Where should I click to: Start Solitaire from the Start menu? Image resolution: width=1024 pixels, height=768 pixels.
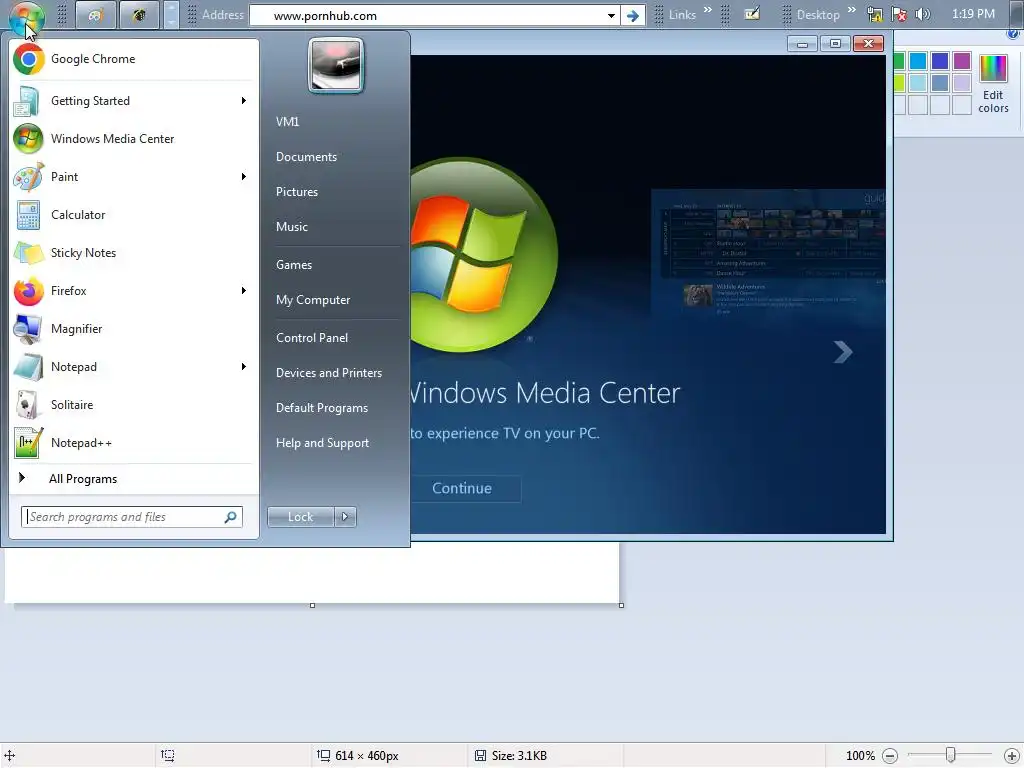133,405
